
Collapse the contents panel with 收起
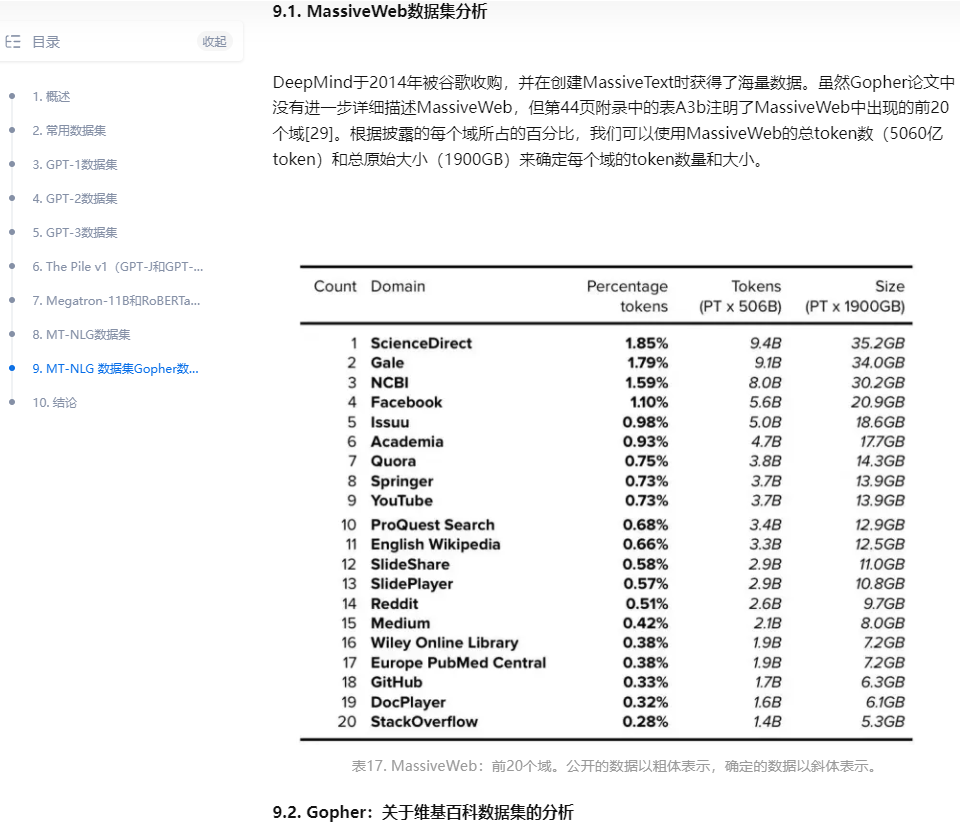[x=214, y=42]
